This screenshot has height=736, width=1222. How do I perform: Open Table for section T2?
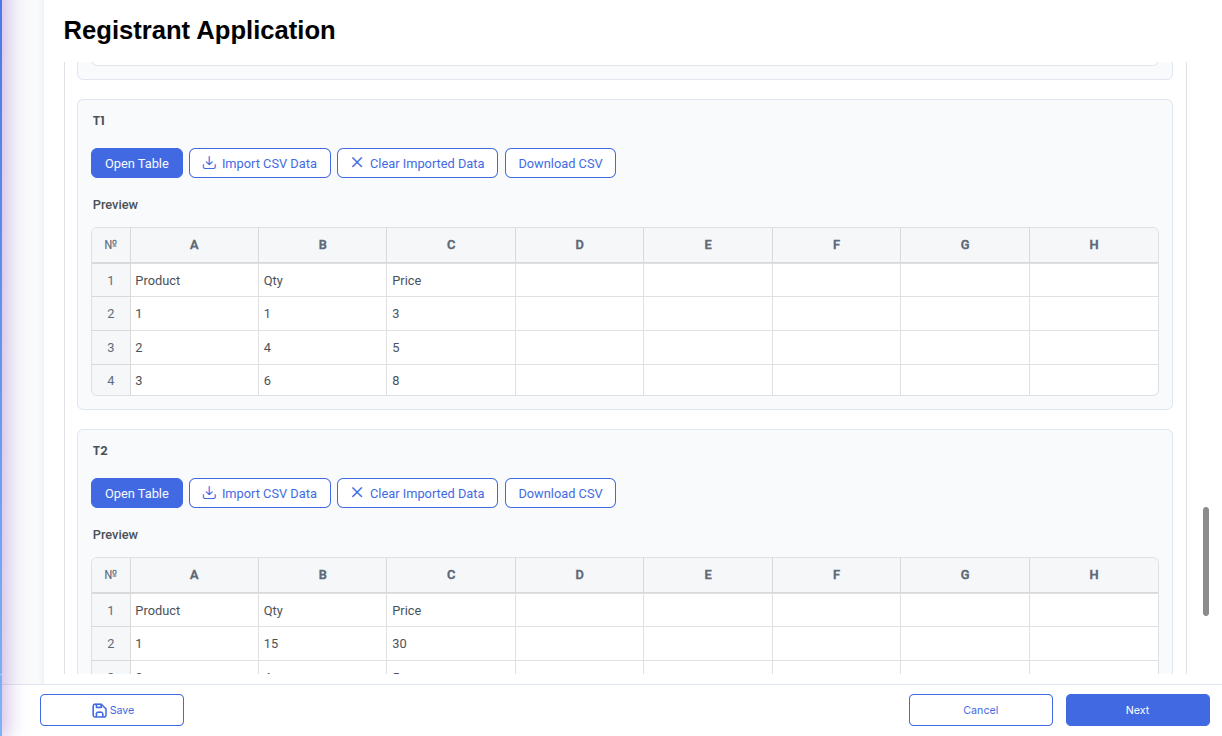[137, 493]
